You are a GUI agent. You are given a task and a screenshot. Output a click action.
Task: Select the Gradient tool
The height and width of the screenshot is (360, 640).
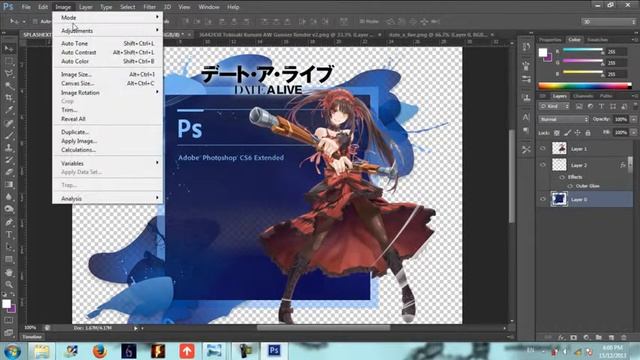click(x=9, y=184)
